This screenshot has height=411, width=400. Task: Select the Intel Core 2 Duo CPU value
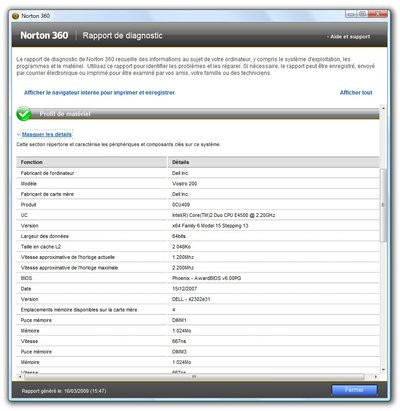click(x=224, y=215)
